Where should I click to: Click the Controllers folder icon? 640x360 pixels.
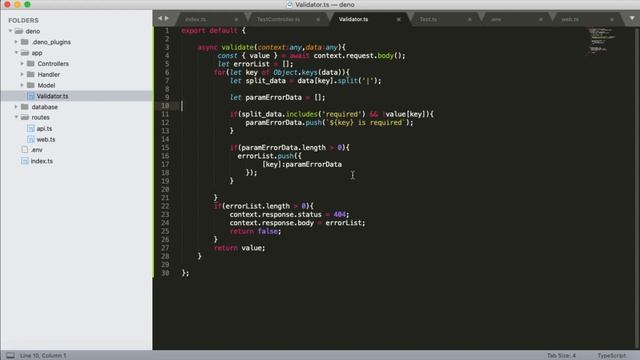pos(31,64)
